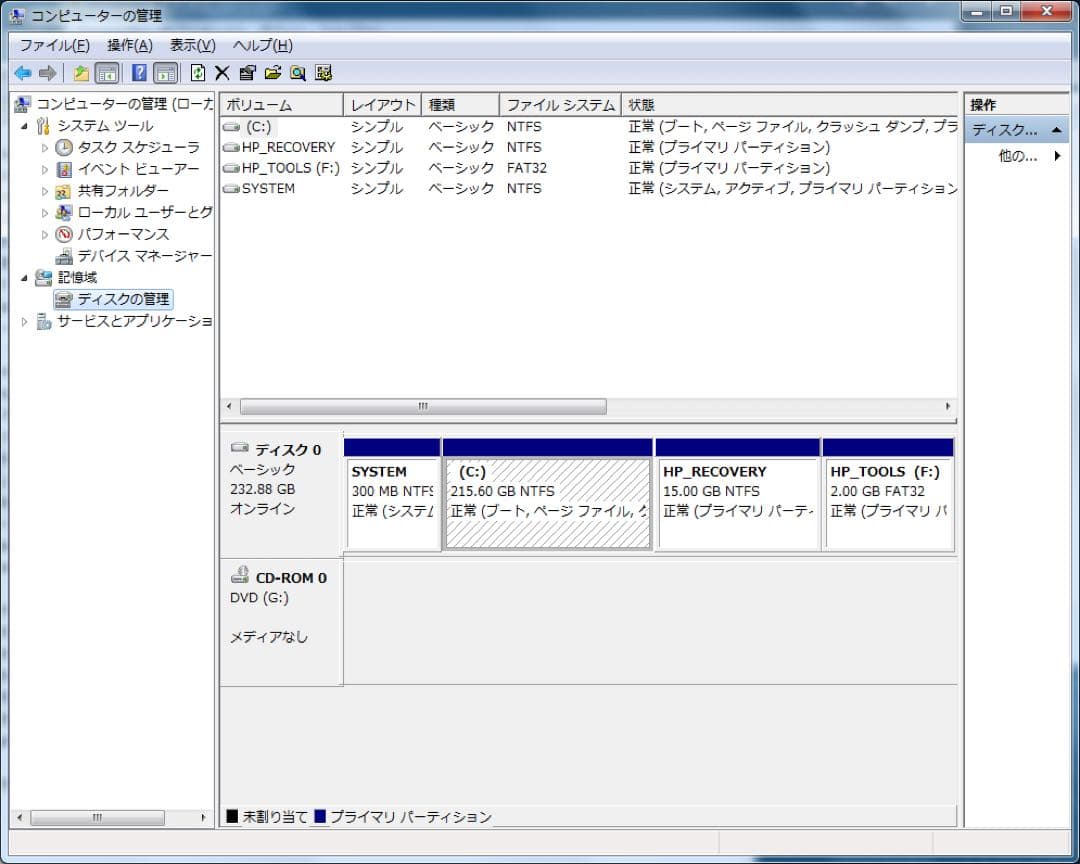Select the HP_TOOLS (F:) volume row
This screenshot has width=1080, height=864.
point(589,168)
